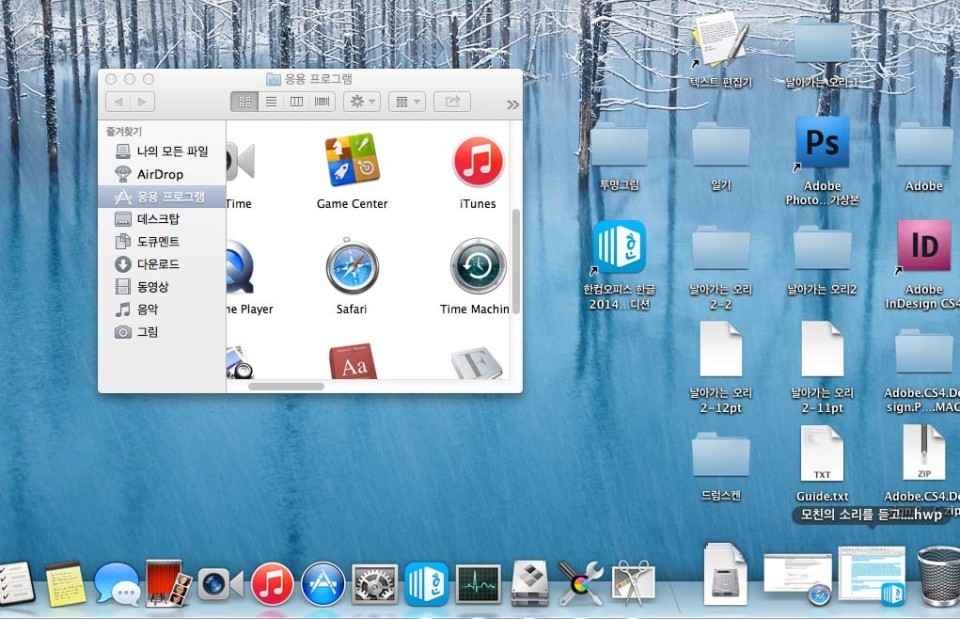Open the Game Center app icon
This screenshot has width=960, height=619.
tap(351, 161)
